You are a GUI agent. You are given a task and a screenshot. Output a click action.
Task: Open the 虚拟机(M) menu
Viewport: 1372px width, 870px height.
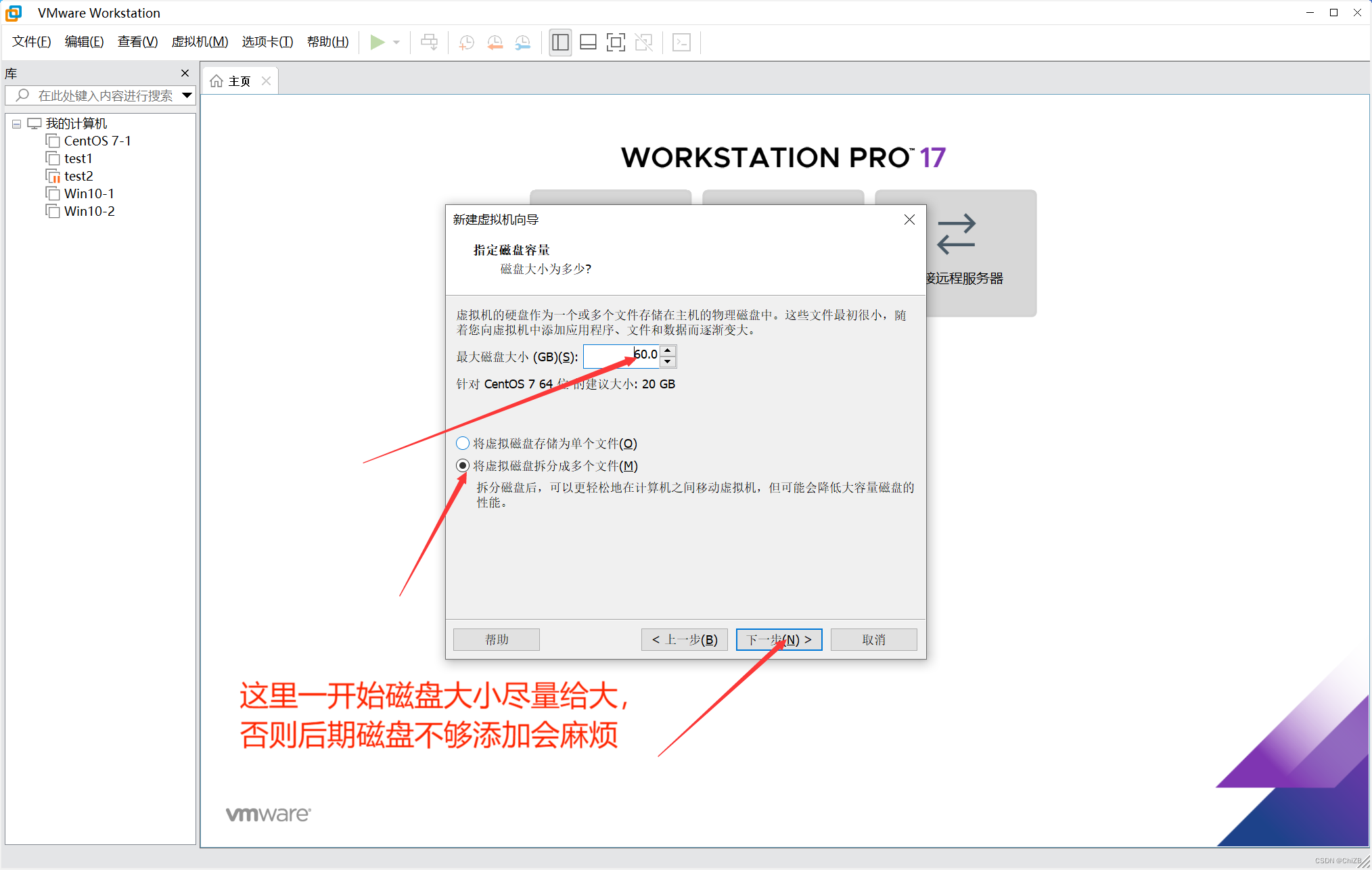(200, 42)
